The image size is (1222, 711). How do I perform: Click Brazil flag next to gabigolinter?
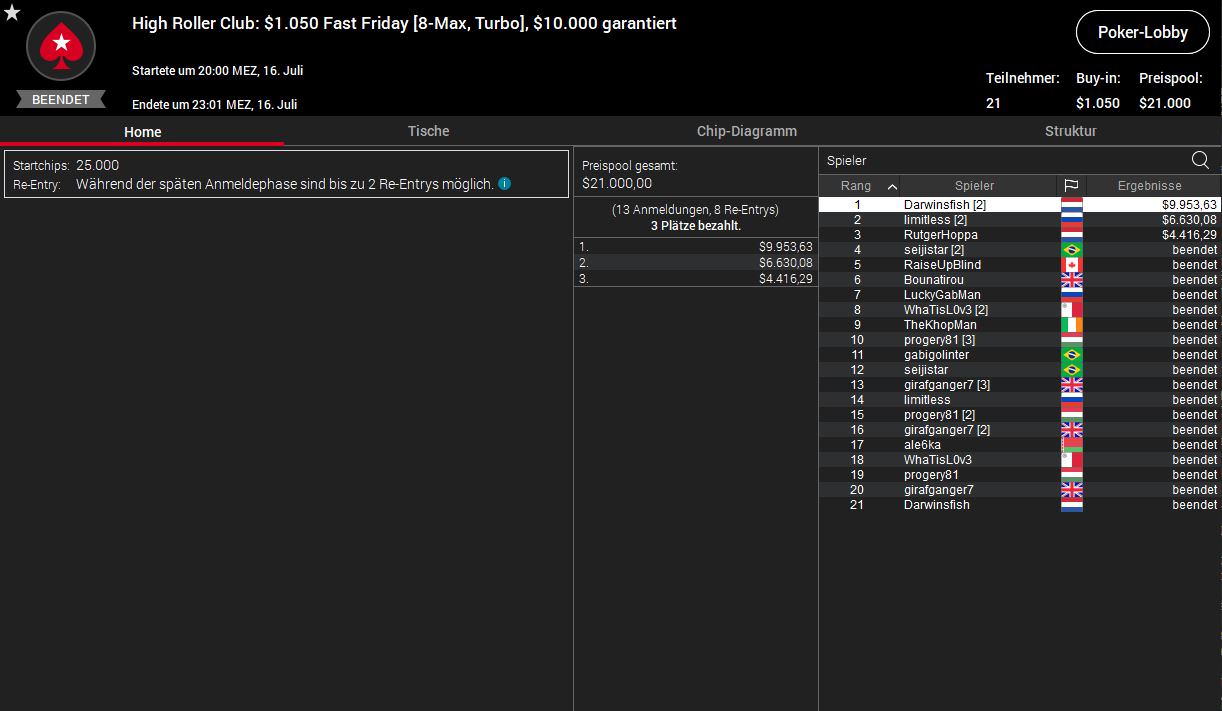point(1071,355)
